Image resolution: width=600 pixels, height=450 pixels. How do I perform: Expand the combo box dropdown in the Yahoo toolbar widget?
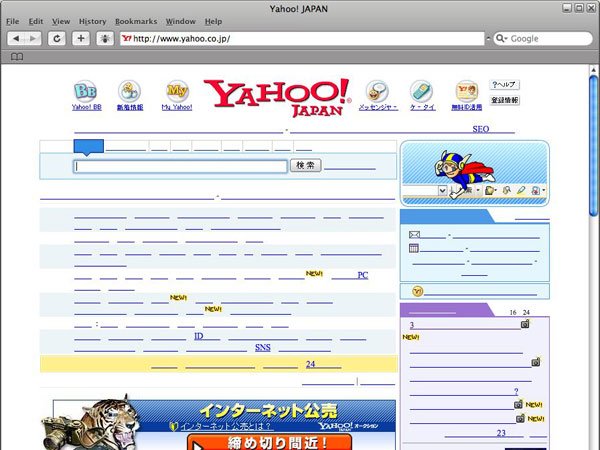[442, 190]
